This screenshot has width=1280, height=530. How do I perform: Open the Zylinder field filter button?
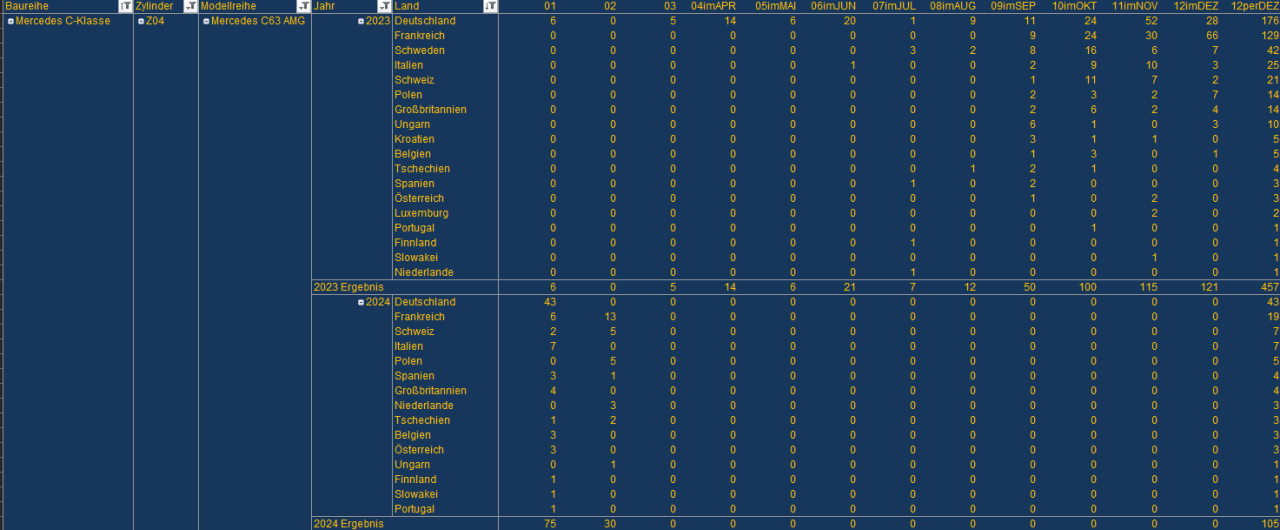pyautogui.click(x=191, y=6)
